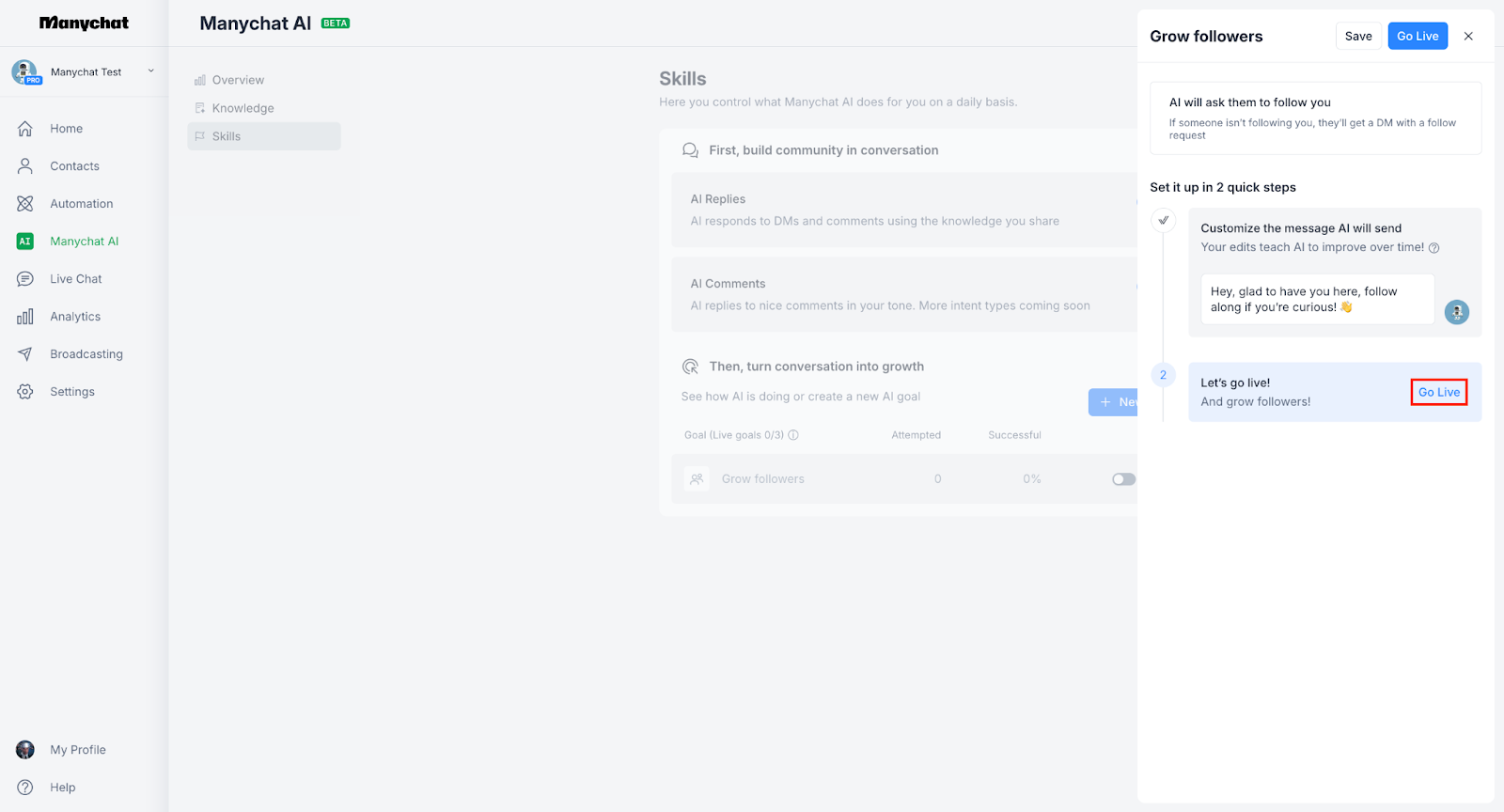The height and width of the screenshot is (812, 1504).
Task: Click the blue Go Live header button
Action: 1417,36
